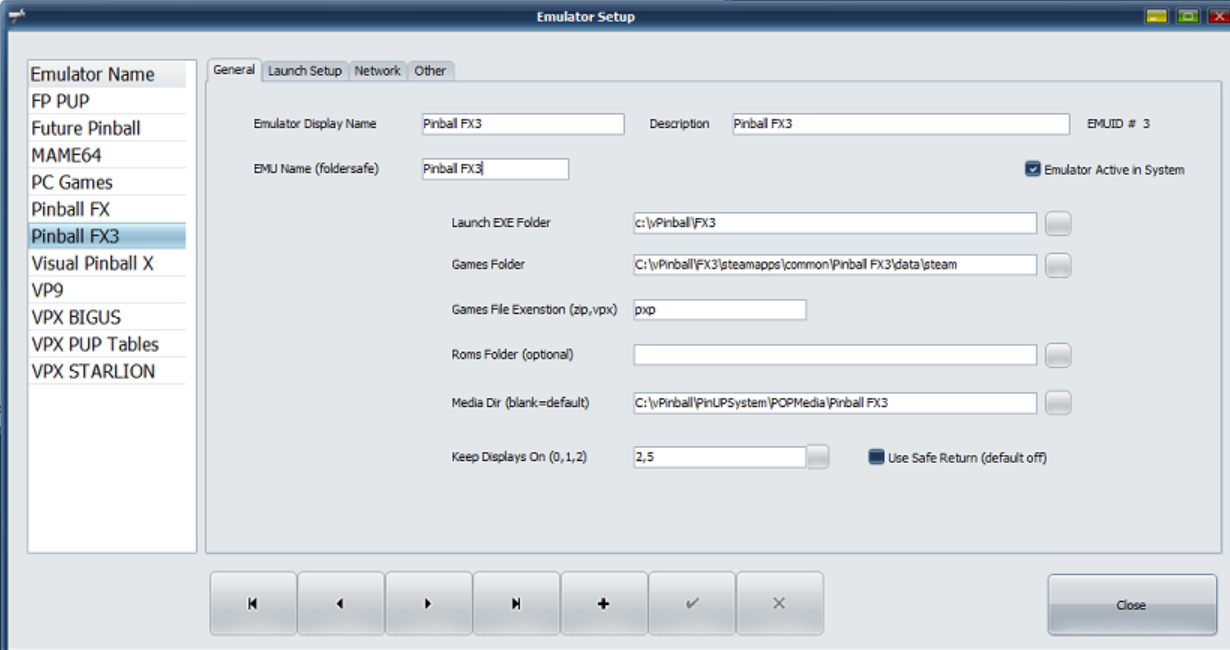Focus the Emulator Display Name field
The width and height of the screenshot is (1230, 650).
pyautogui.click(x=523, y=124)
